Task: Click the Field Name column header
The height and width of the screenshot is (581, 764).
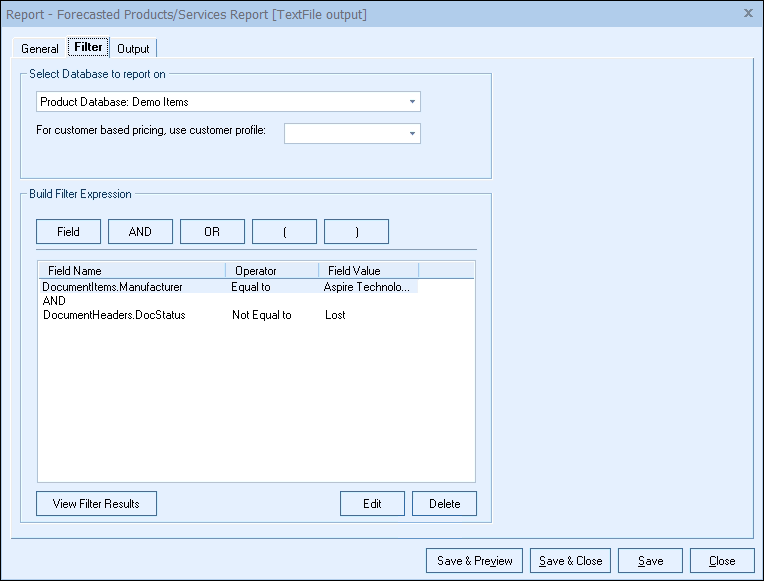Action: [x=131, y=270]
